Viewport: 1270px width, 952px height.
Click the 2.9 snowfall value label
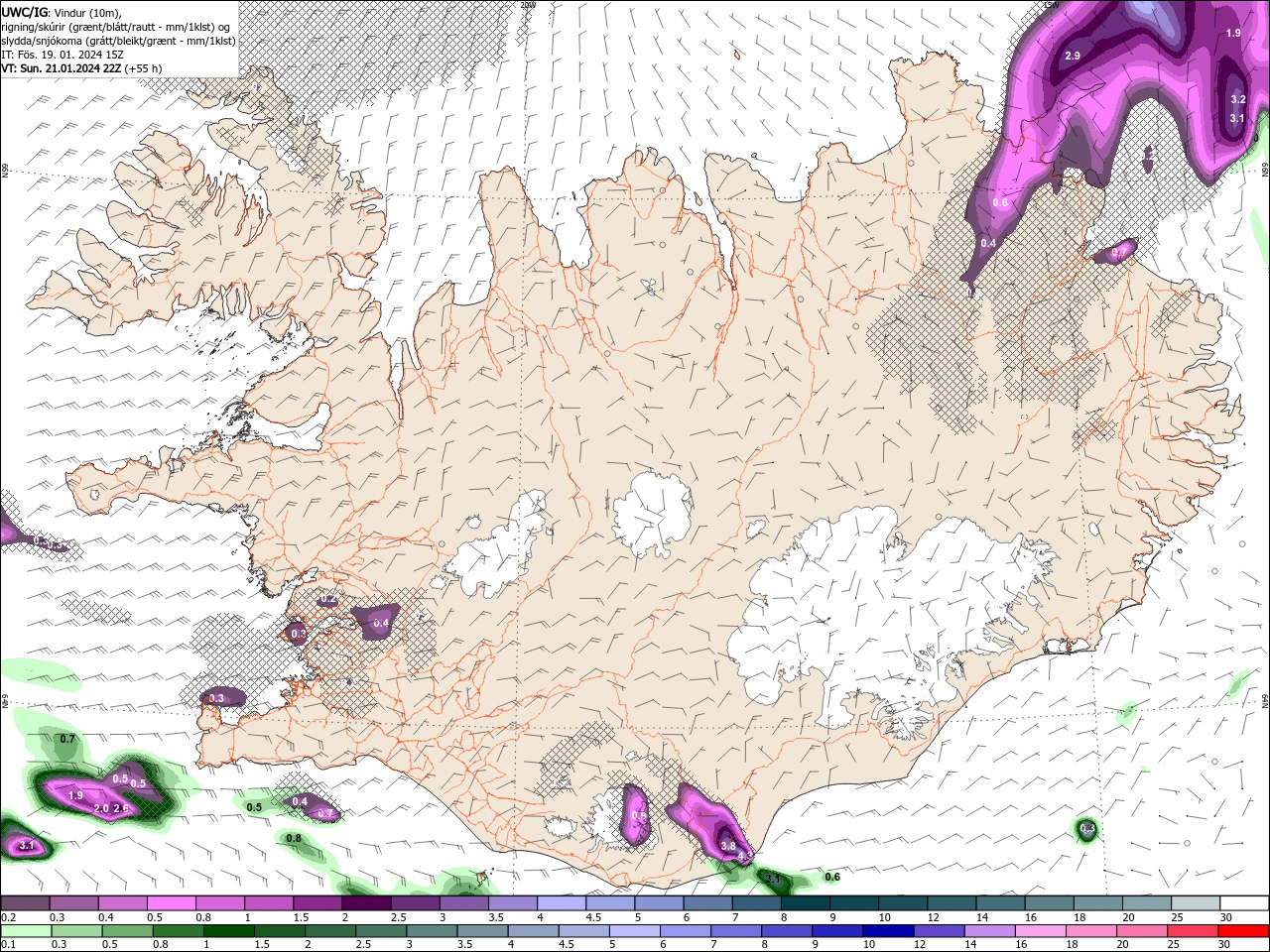[1073, 56]
